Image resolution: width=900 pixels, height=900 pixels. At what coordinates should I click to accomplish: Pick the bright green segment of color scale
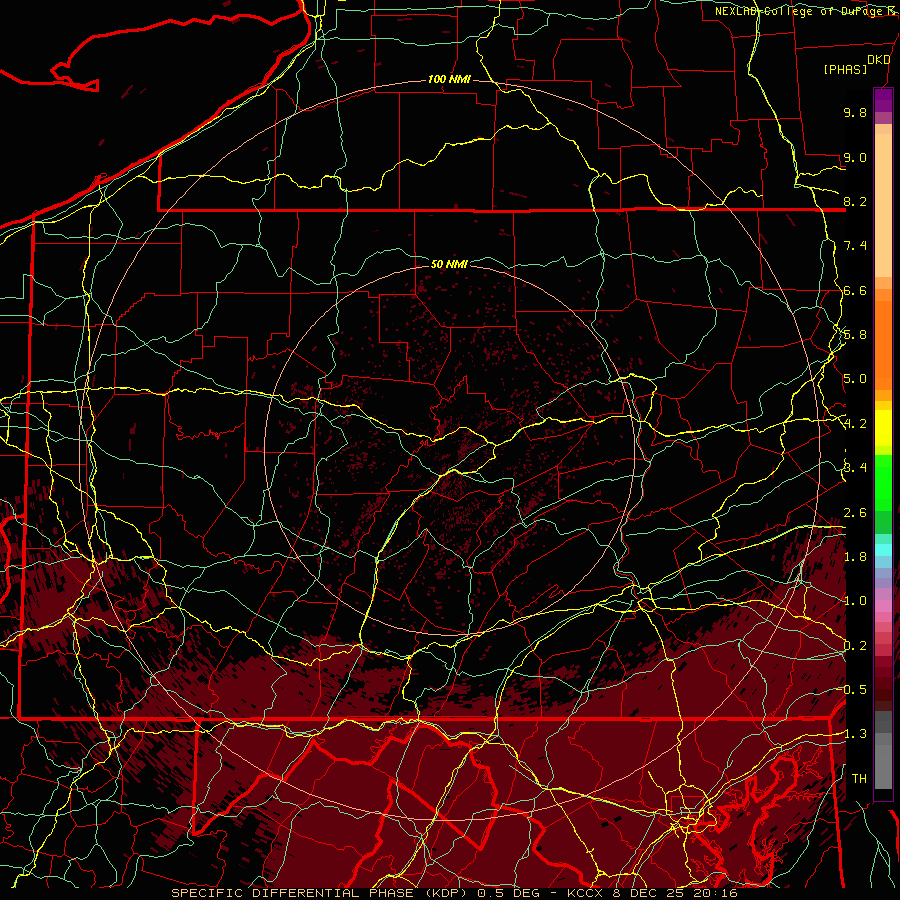pyautogui.click(x=883, y=484)
